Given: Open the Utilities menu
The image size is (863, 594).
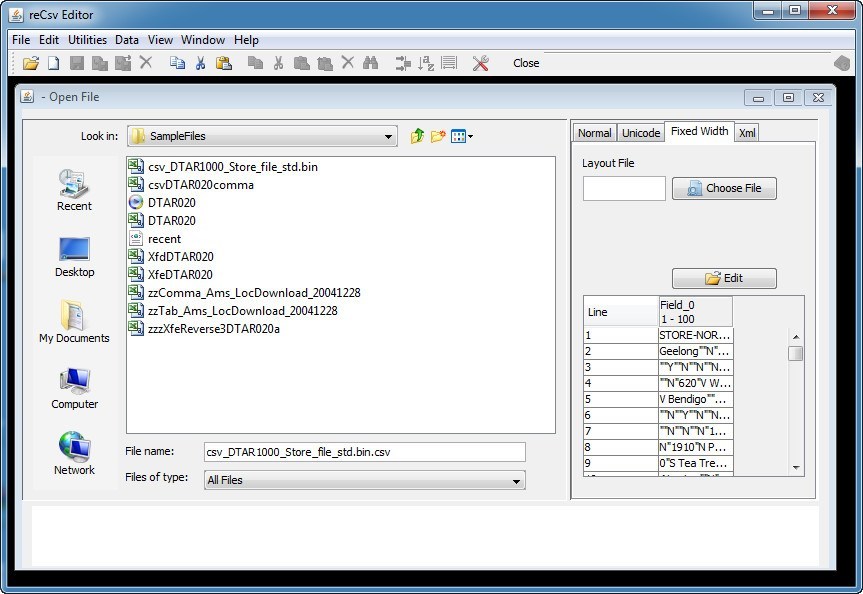Looking at the screenshot, I should tap(88, 40).
